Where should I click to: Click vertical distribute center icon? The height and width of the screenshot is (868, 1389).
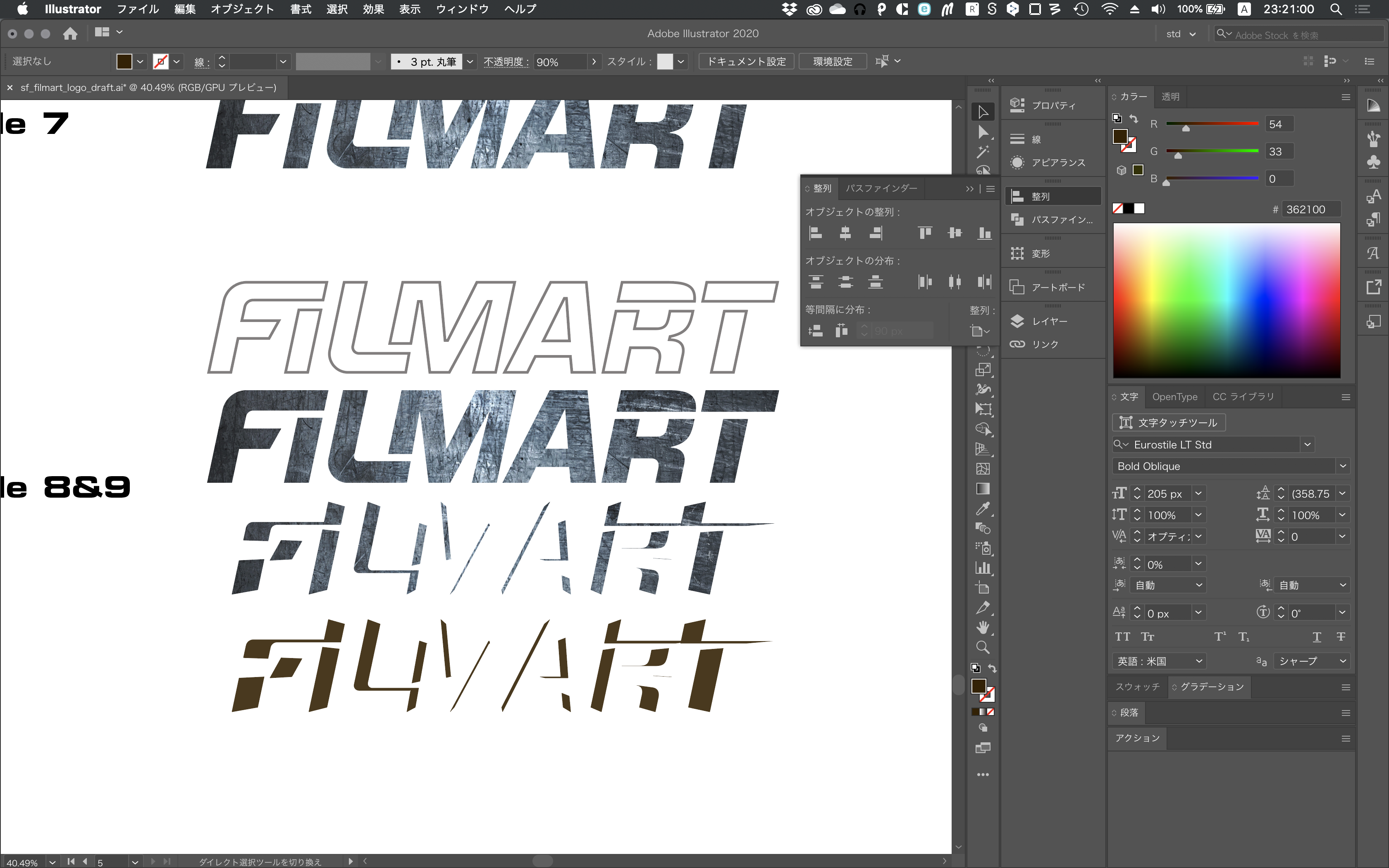[845, 282]
